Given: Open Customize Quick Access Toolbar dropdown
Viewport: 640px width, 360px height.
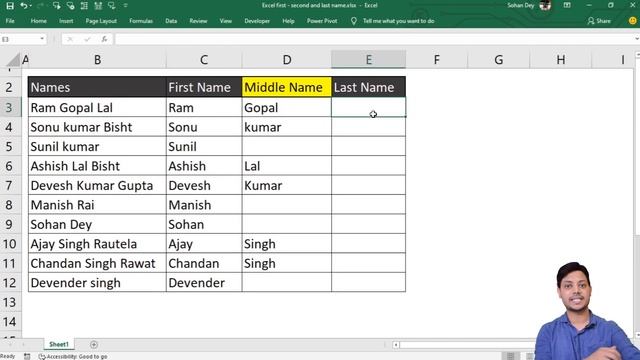Looking at the screenshot, I should coord(125,6).
